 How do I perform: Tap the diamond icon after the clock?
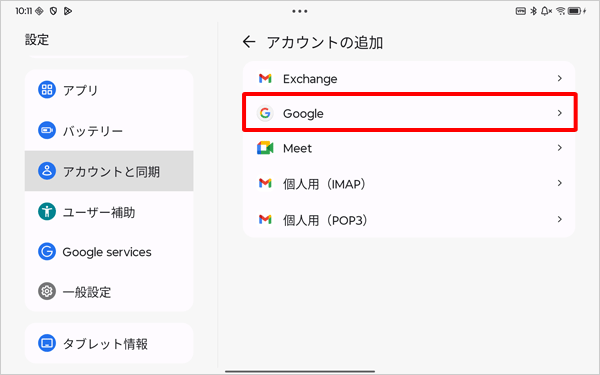pos(39,11)
